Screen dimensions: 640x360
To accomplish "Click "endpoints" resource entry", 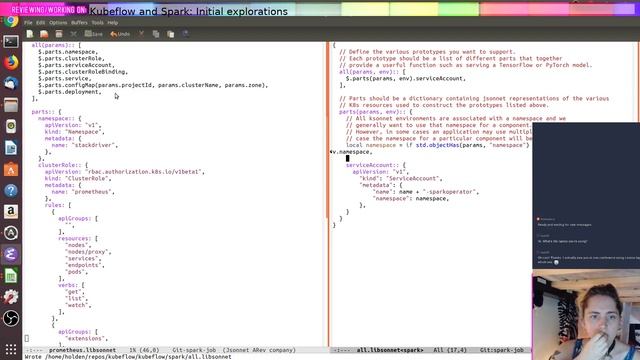I will coord(84,265).
